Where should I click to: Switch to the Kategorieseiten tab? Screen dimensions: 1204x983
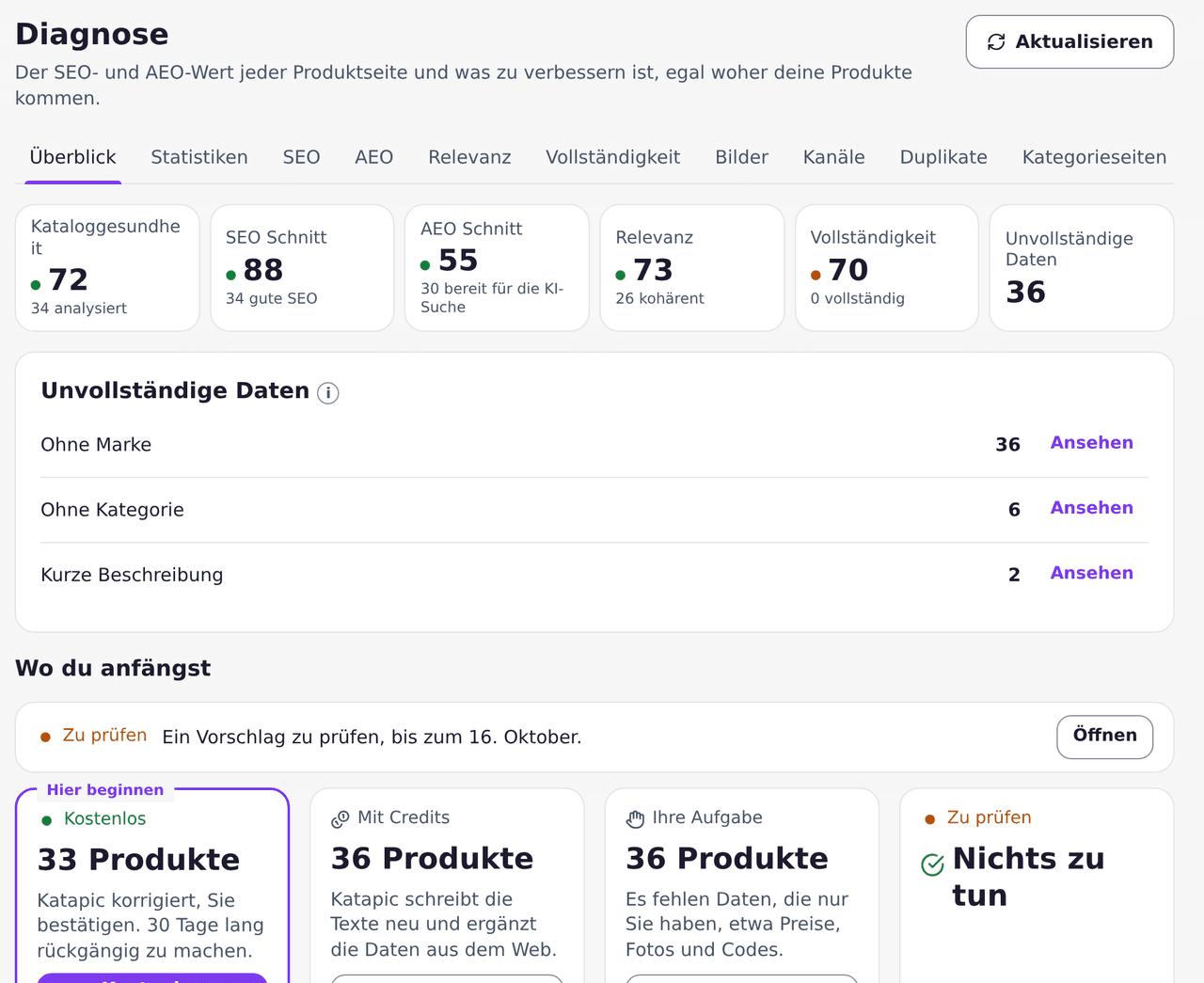point(1094,157)
